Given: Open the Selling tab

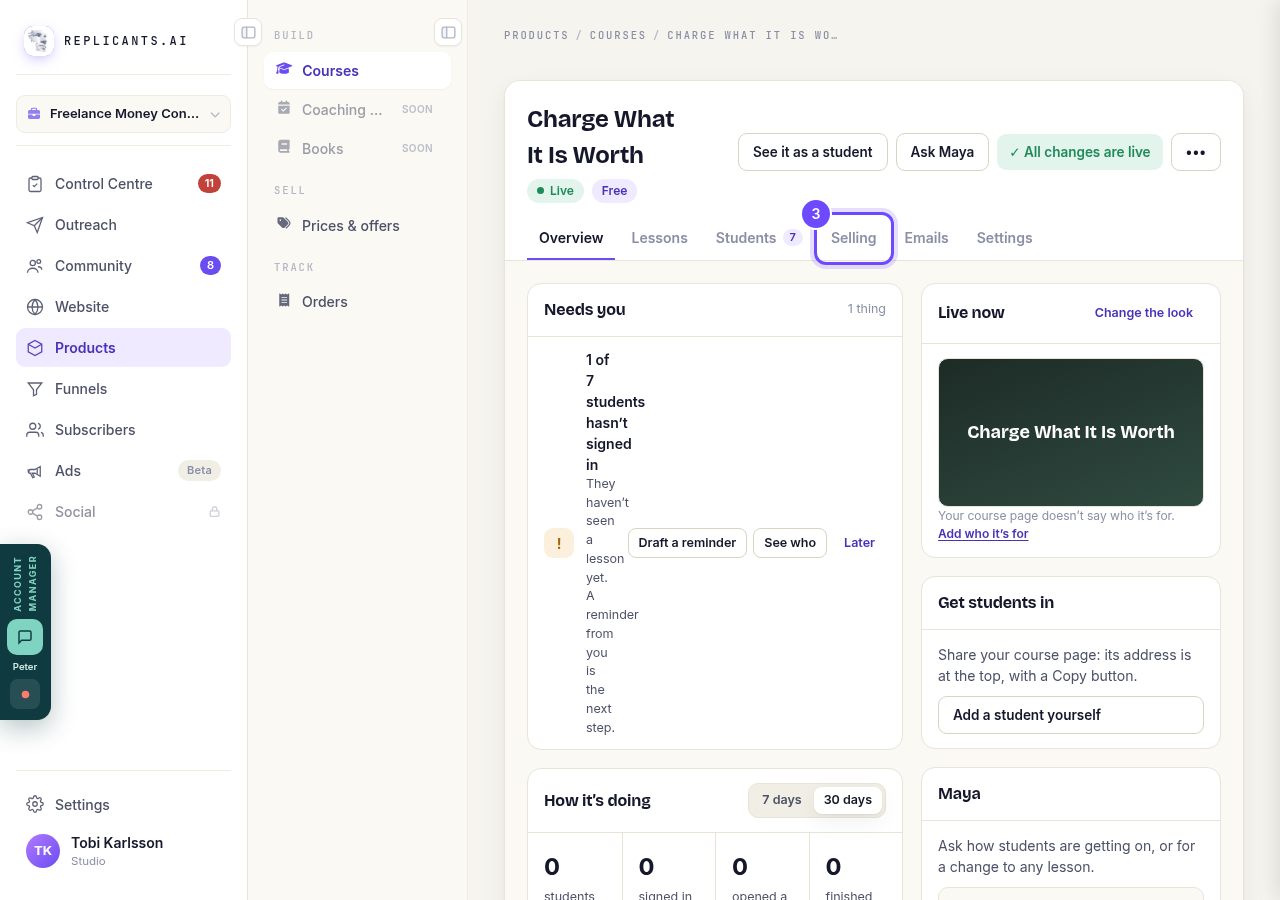Looking at the screenshot, I should (x=854, y=238).
